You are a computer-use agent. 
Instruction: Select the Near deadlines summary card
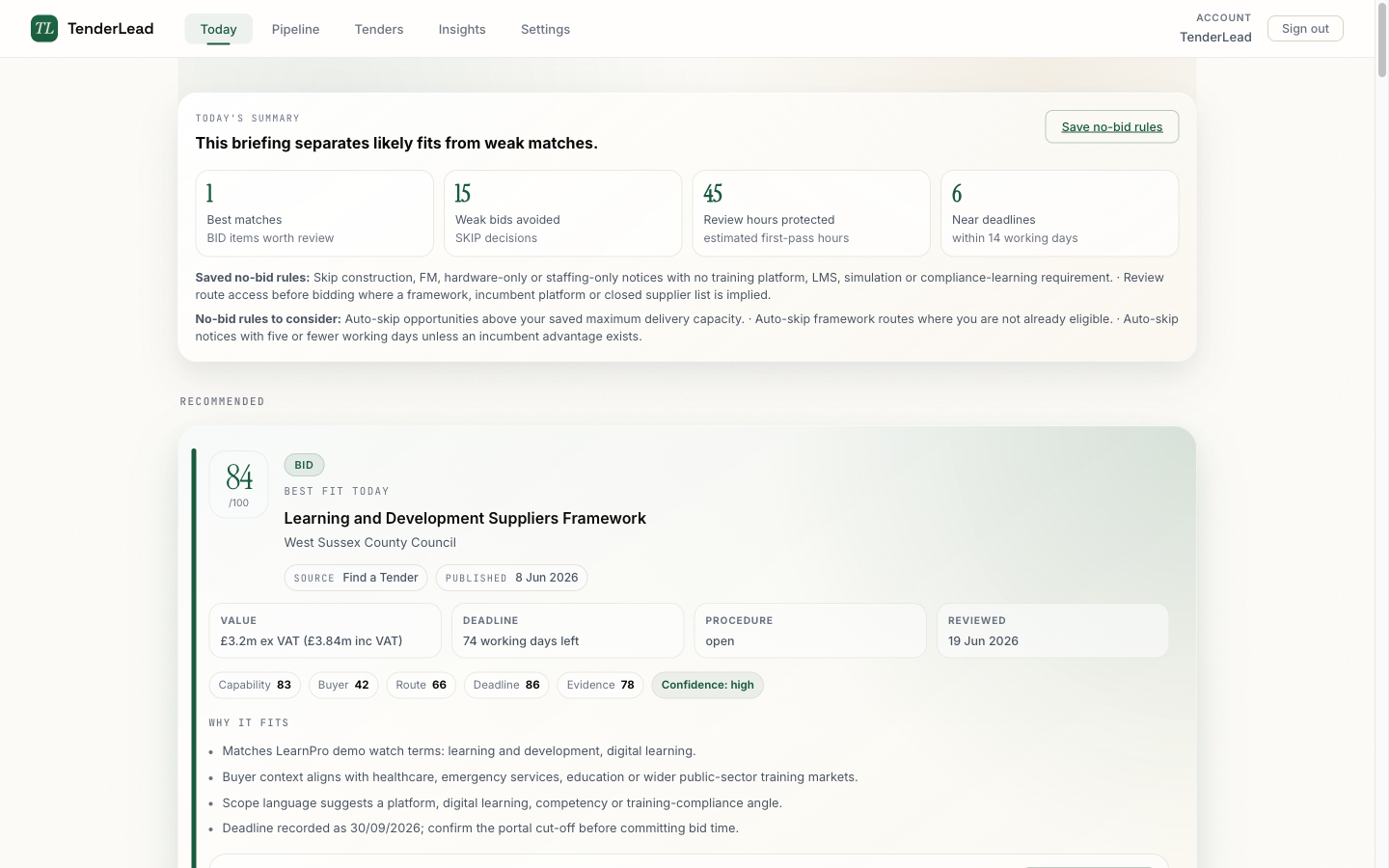coord(1060,213)
